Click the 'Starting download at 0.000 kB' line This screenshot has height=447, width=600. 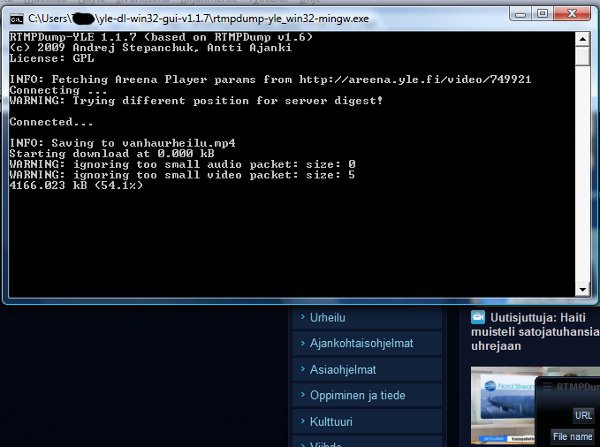(x=112, y=154)
